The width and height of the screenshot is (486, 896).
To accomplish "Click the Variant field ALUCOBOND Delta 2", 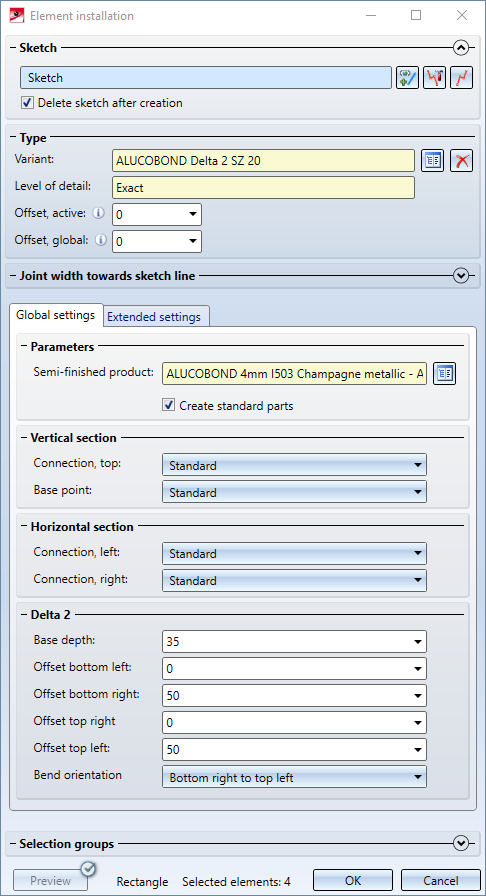I will click(263, 161).
